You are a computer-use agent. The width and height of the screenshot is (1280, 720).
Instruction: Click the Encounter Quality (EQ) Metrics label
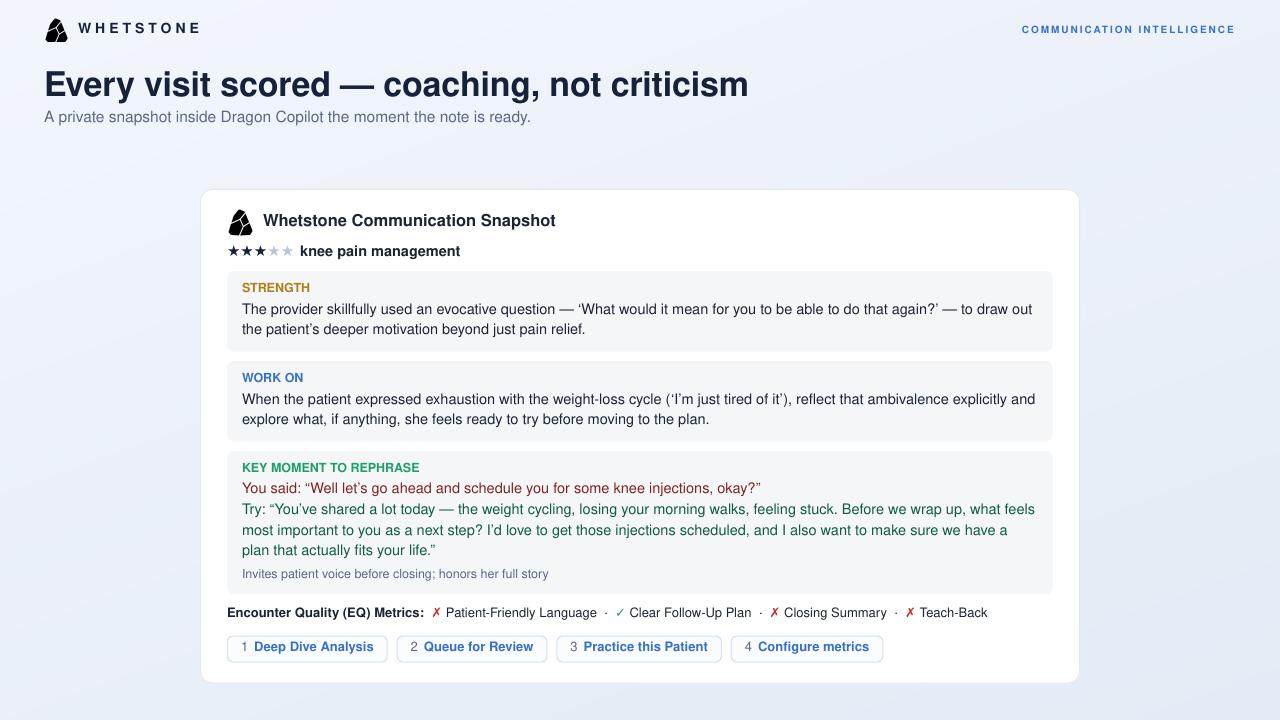tap(326, 612)
